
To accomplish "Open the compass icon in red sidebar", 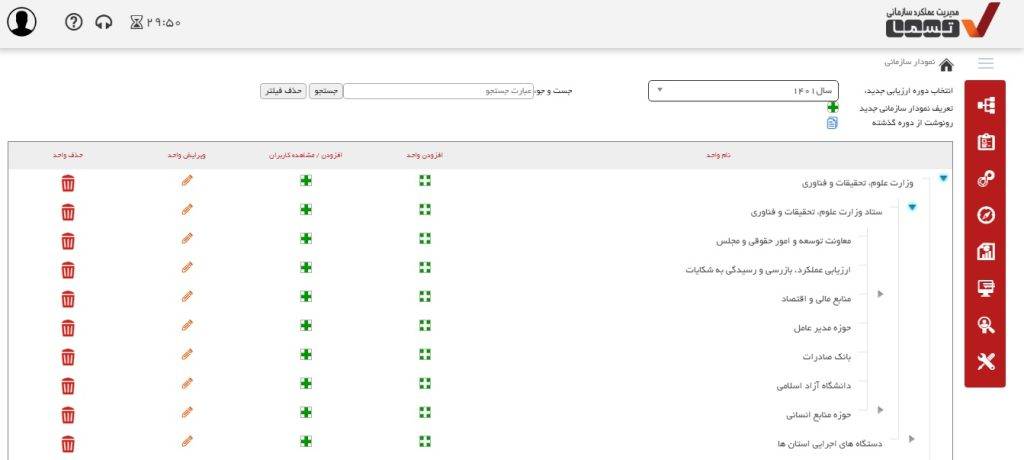I will pyautogui.click(x=986, y=215).
